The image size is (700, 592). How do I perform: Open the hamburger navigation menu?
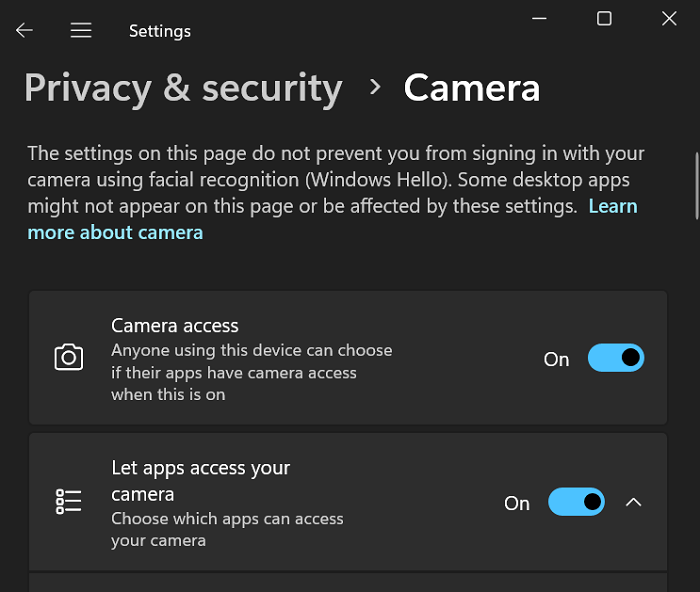81,31
